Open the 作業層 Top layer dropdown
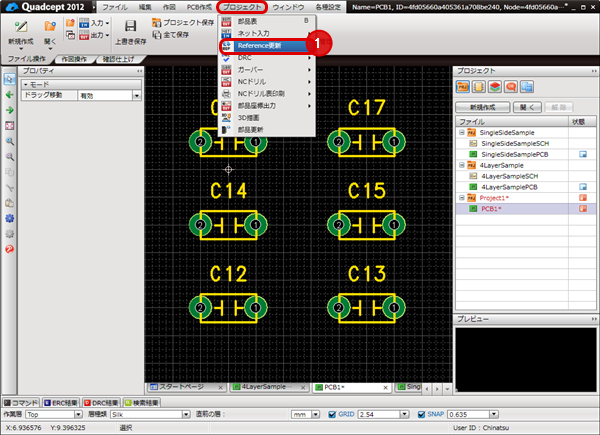Screen dimensions: 600x435 (78, 414)
